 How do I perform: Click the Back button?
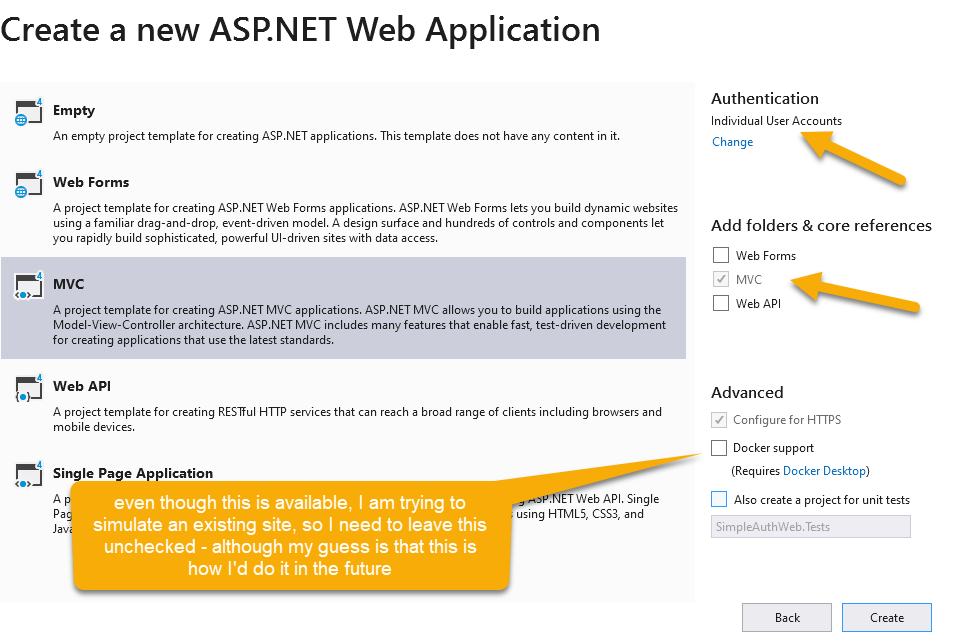(x=787, y=618)
